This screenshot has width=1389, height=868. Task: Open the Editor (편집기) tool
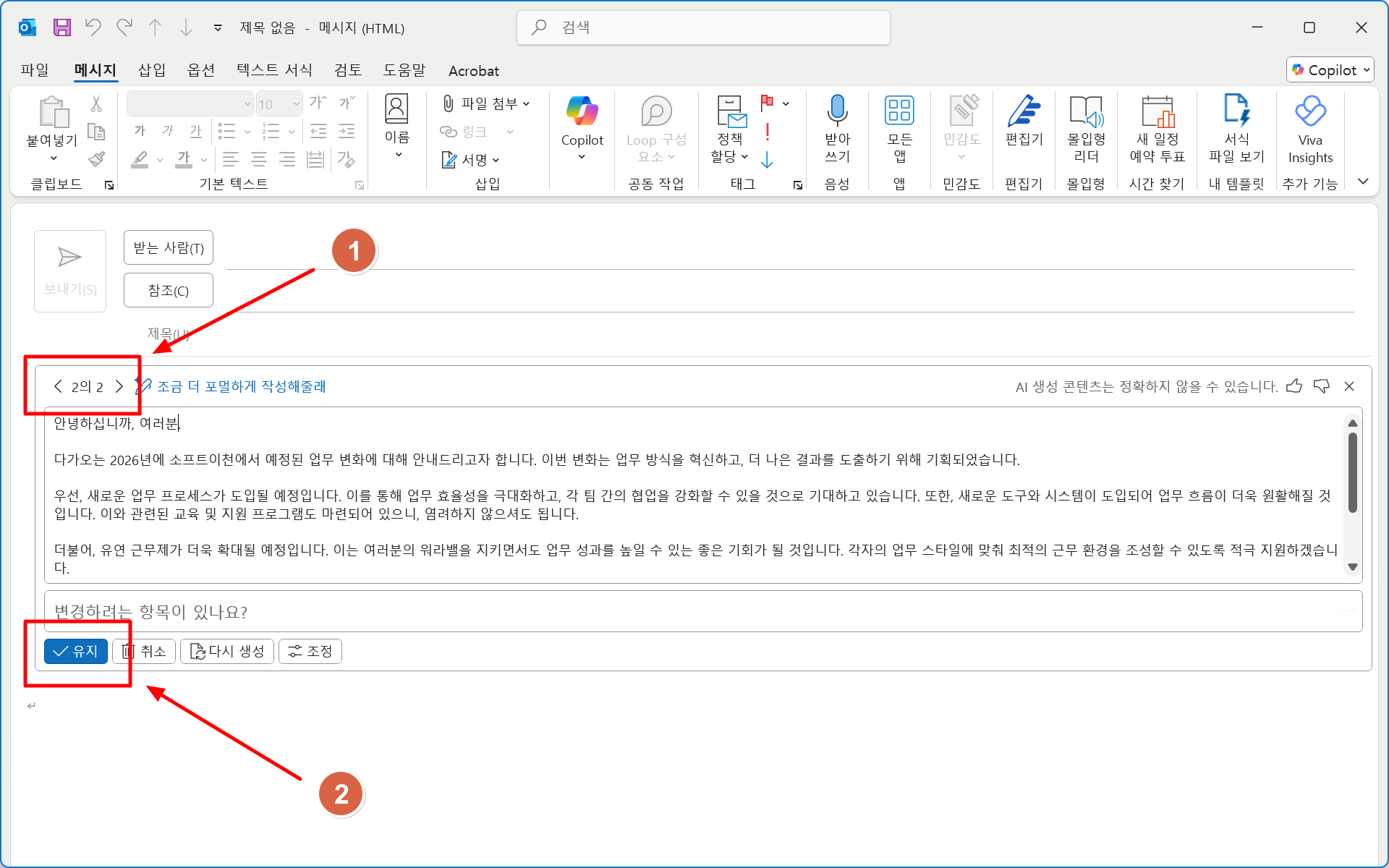point(1023,112)
